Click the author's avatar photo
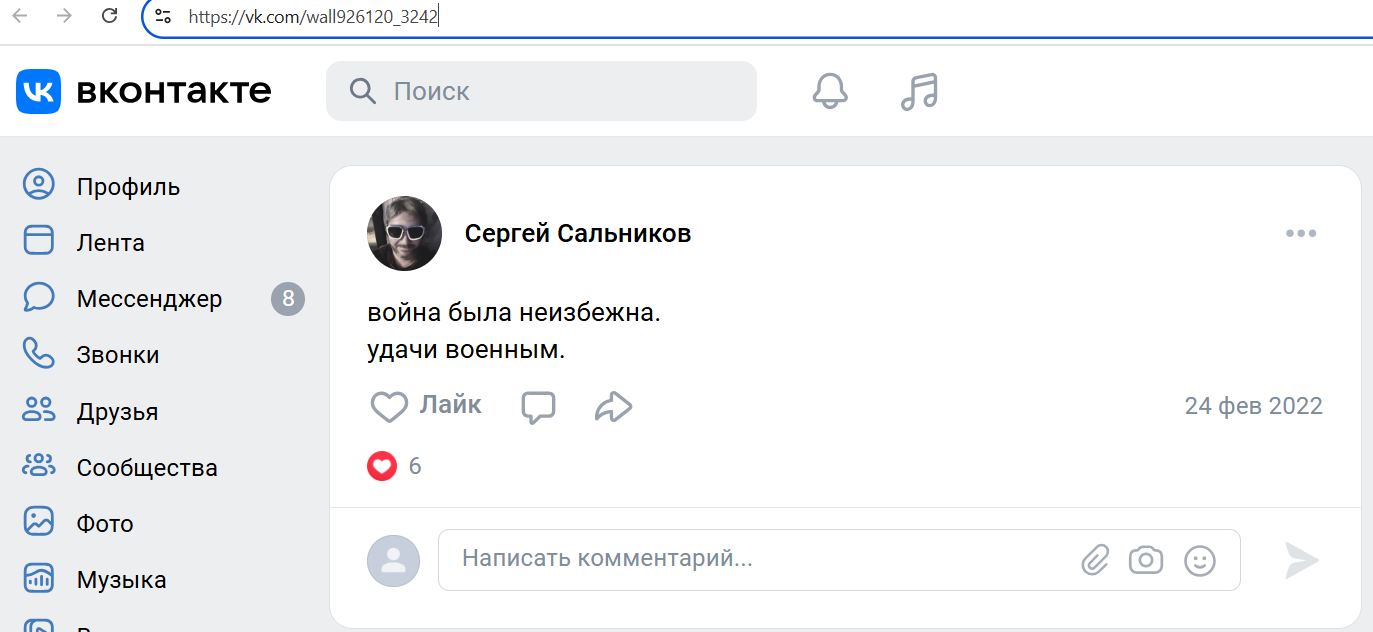The height and width of the screenshot is (632, 1373). point(404,234)
